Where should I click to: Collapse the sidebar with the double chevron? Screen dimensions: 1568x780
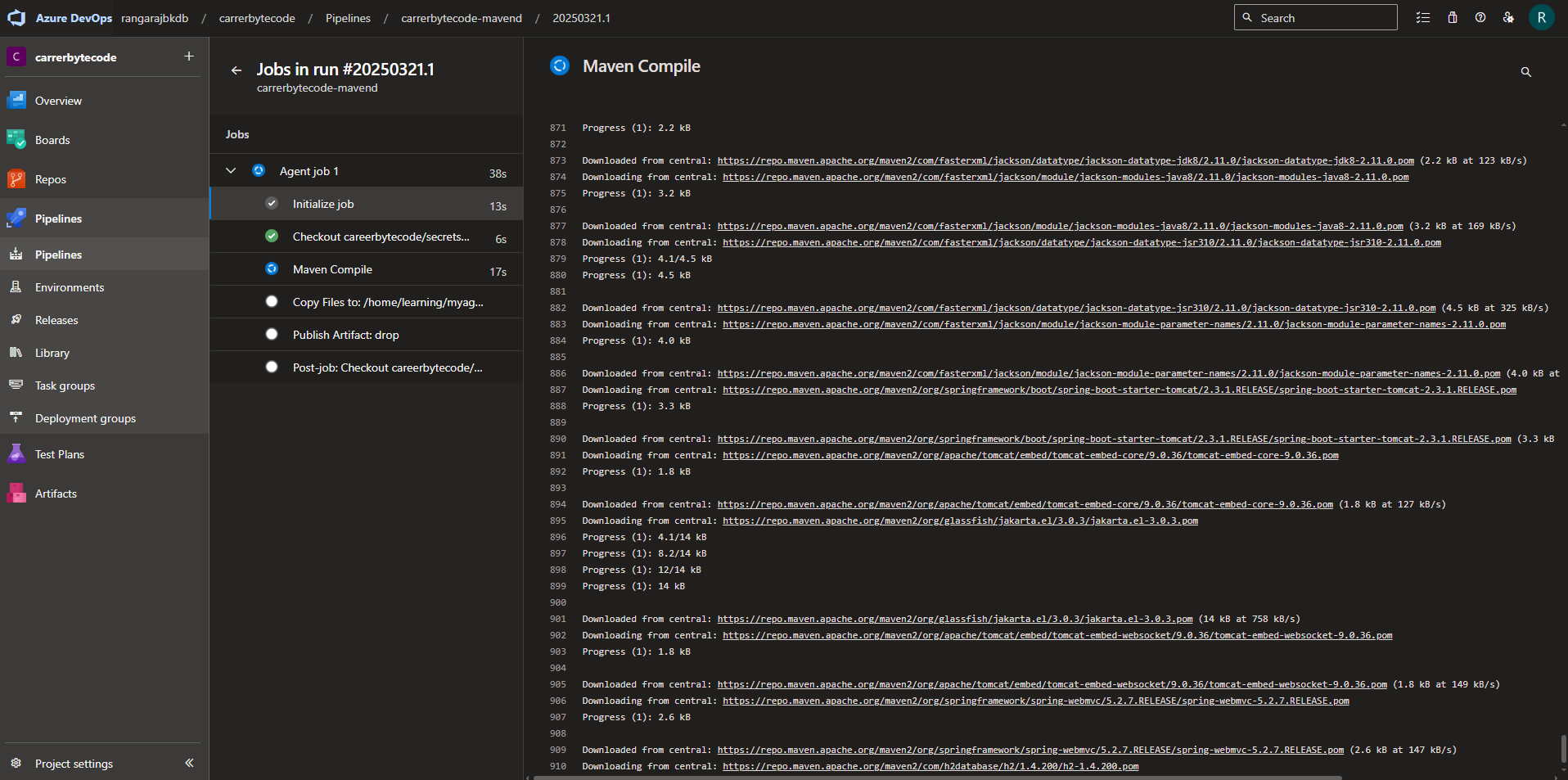click(x=189, y=763)
